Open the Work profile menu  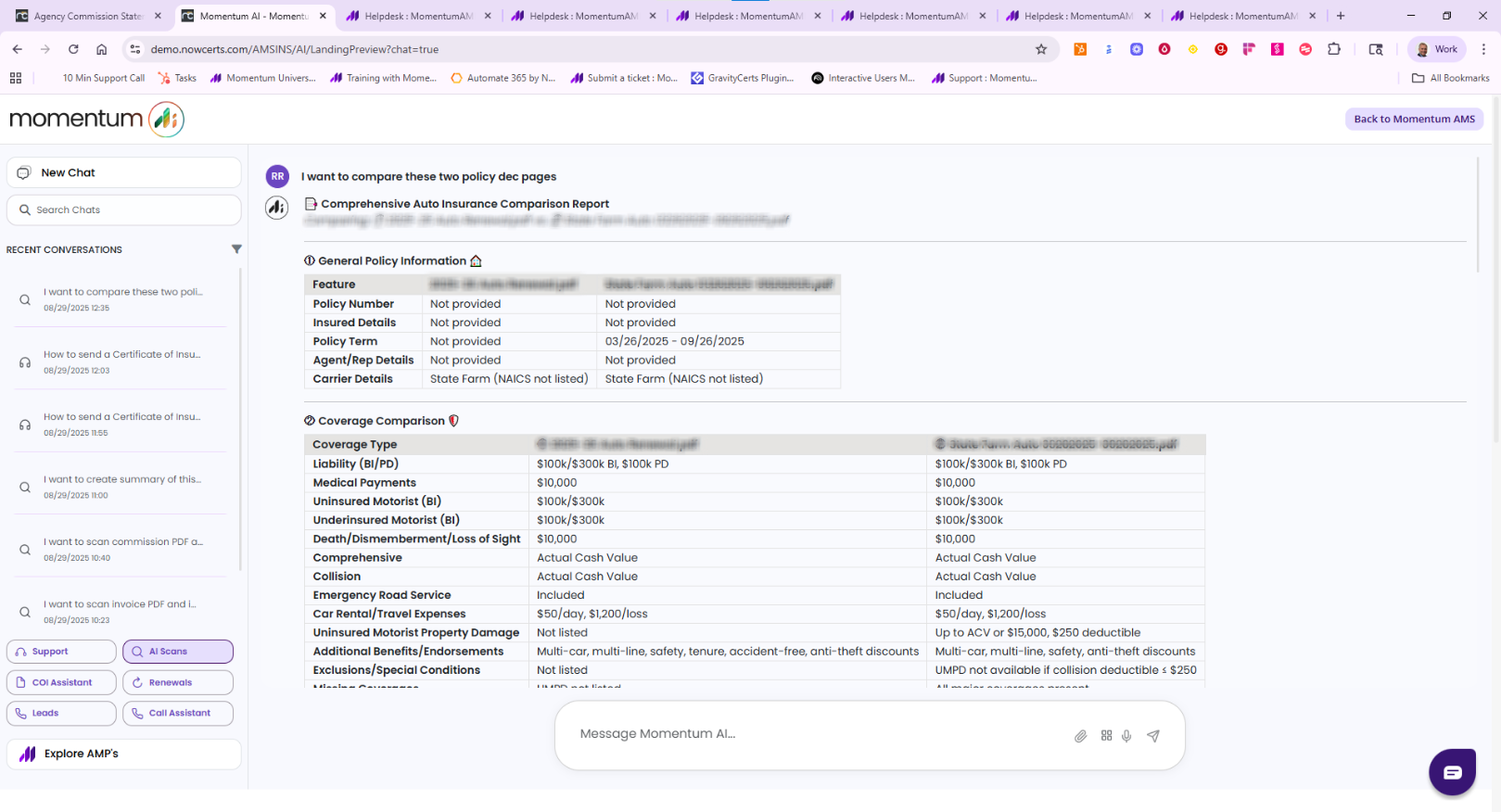click(x=1437, y=49)
